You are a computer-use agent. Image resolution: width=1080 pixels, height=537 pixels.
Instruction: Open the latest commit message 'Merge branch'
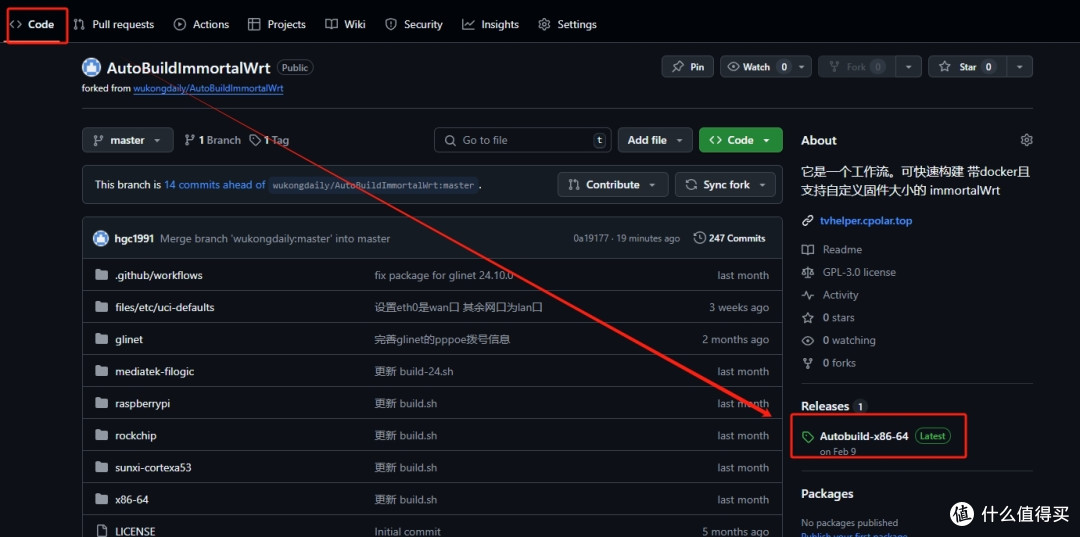(275, 238)
